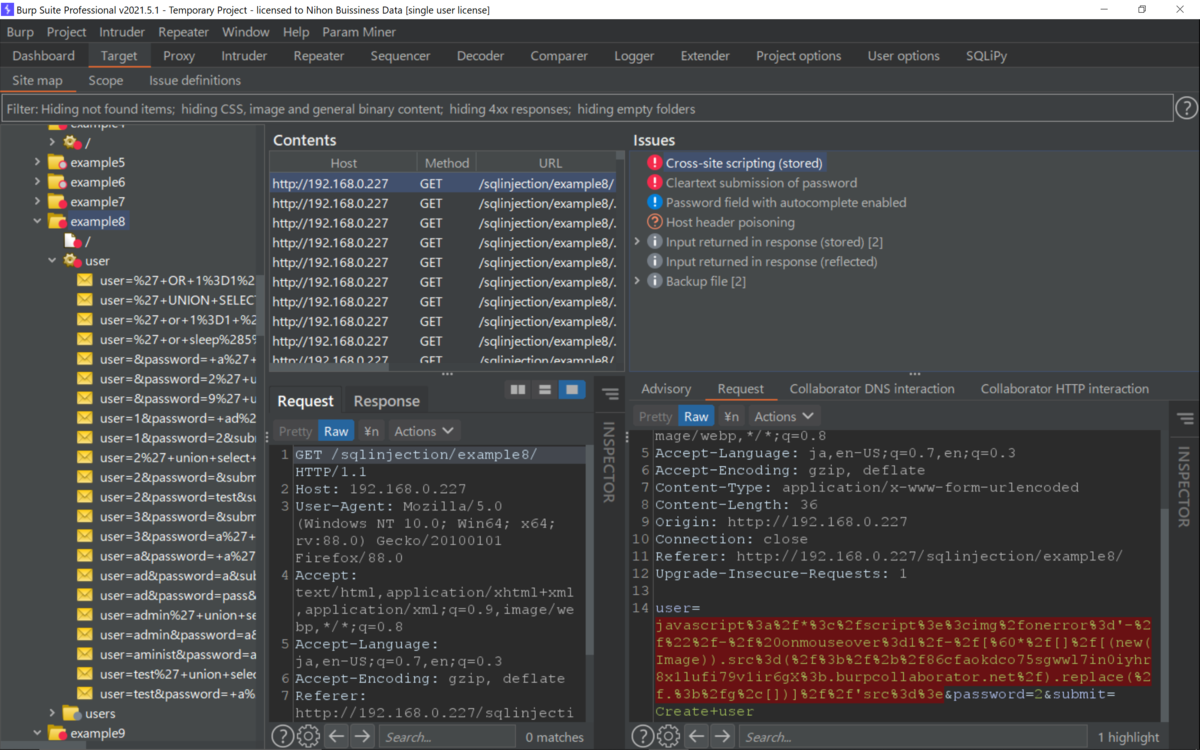Sort contents by Method column
1200x750 pixels.
446,163
